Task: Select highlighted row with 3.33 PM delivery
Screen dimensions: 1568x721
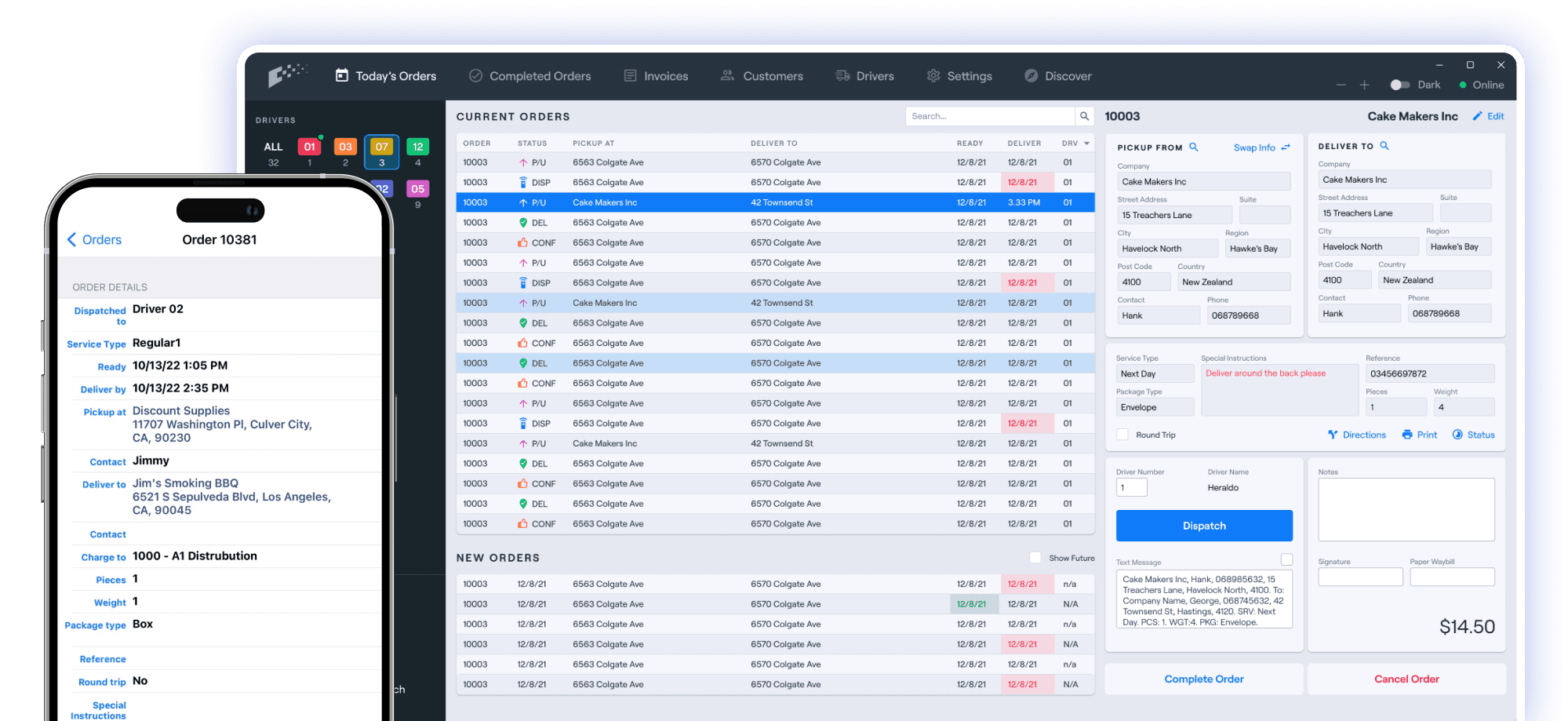Action: (x=775, y=202)
